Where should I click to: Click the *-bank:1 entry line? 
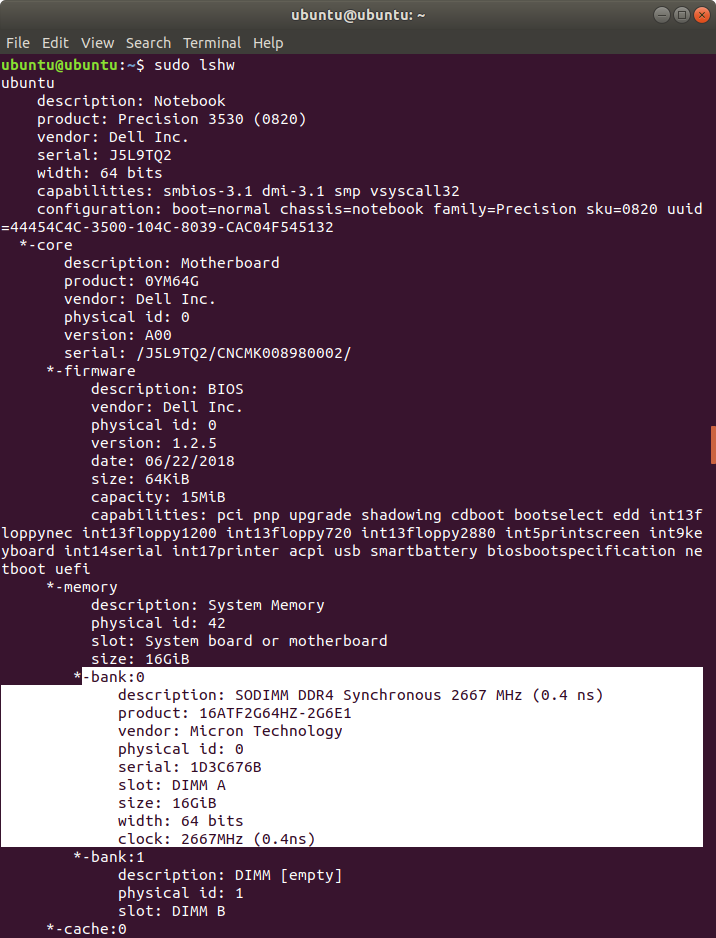coord(109,857)
